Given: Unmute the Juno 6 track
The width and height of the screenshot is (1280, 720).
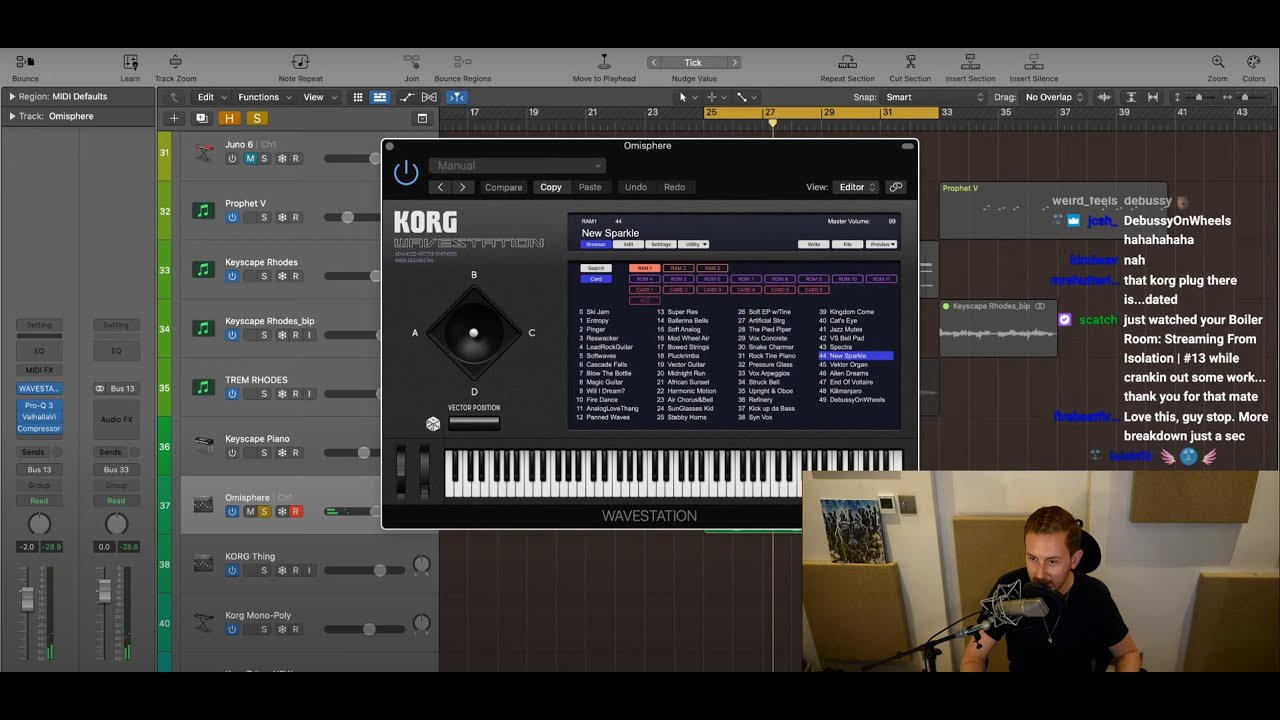Looking at the screenshot, I should coord(250,158).
